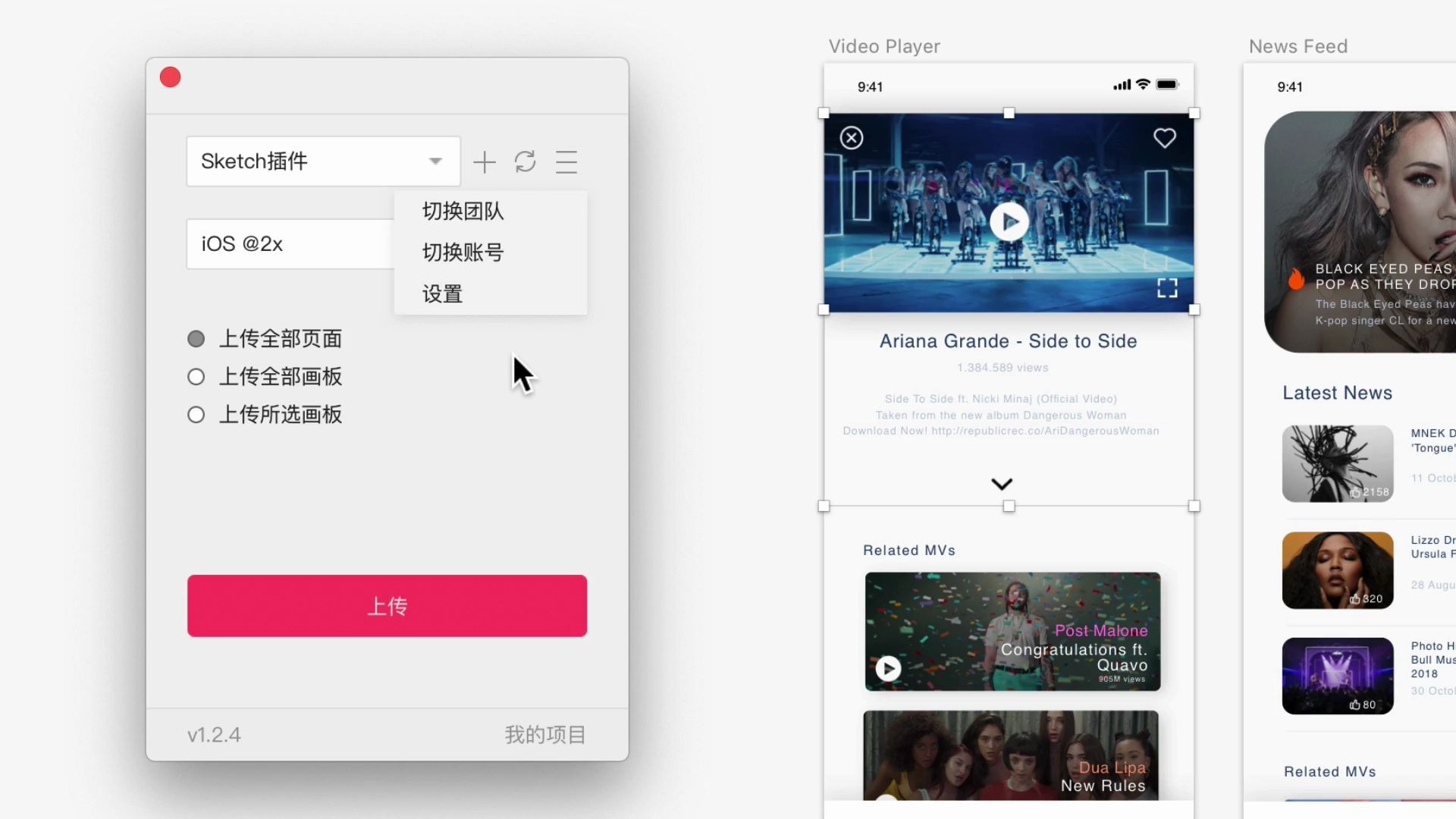Click the add new item icon
Screen dimensions: 1456x819
point(484,162)
